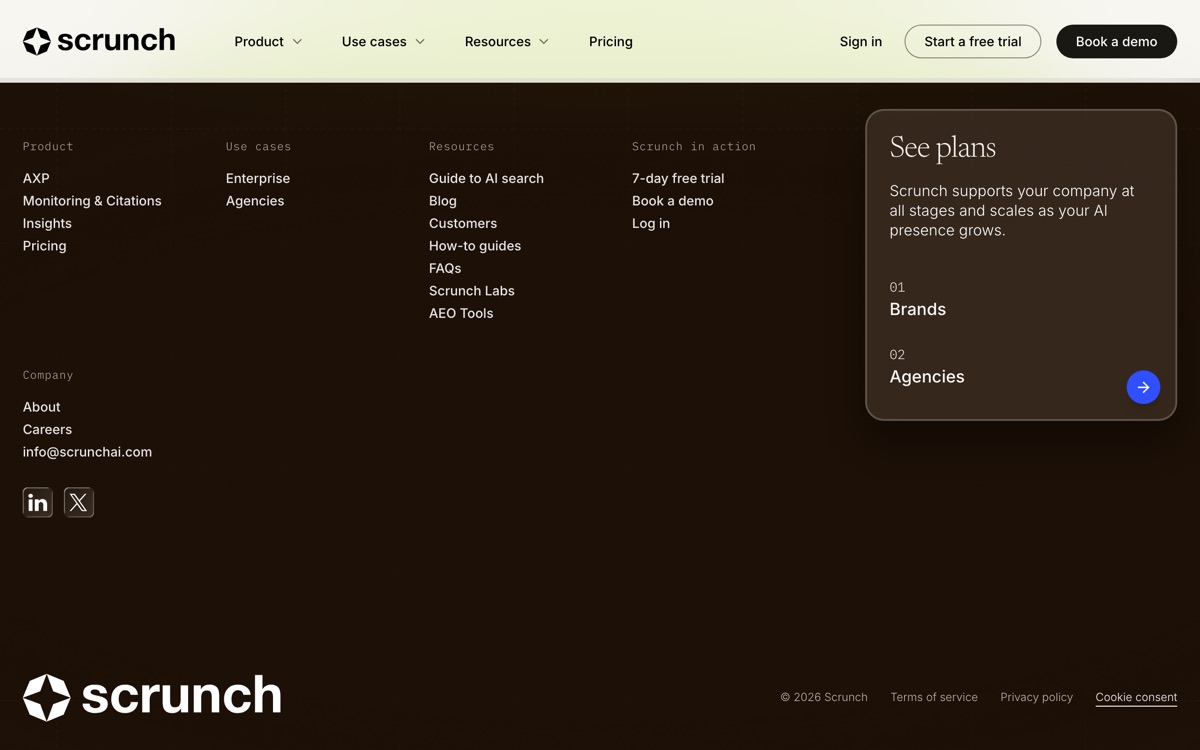Click the Book a demo header button

click(1116, 42)
